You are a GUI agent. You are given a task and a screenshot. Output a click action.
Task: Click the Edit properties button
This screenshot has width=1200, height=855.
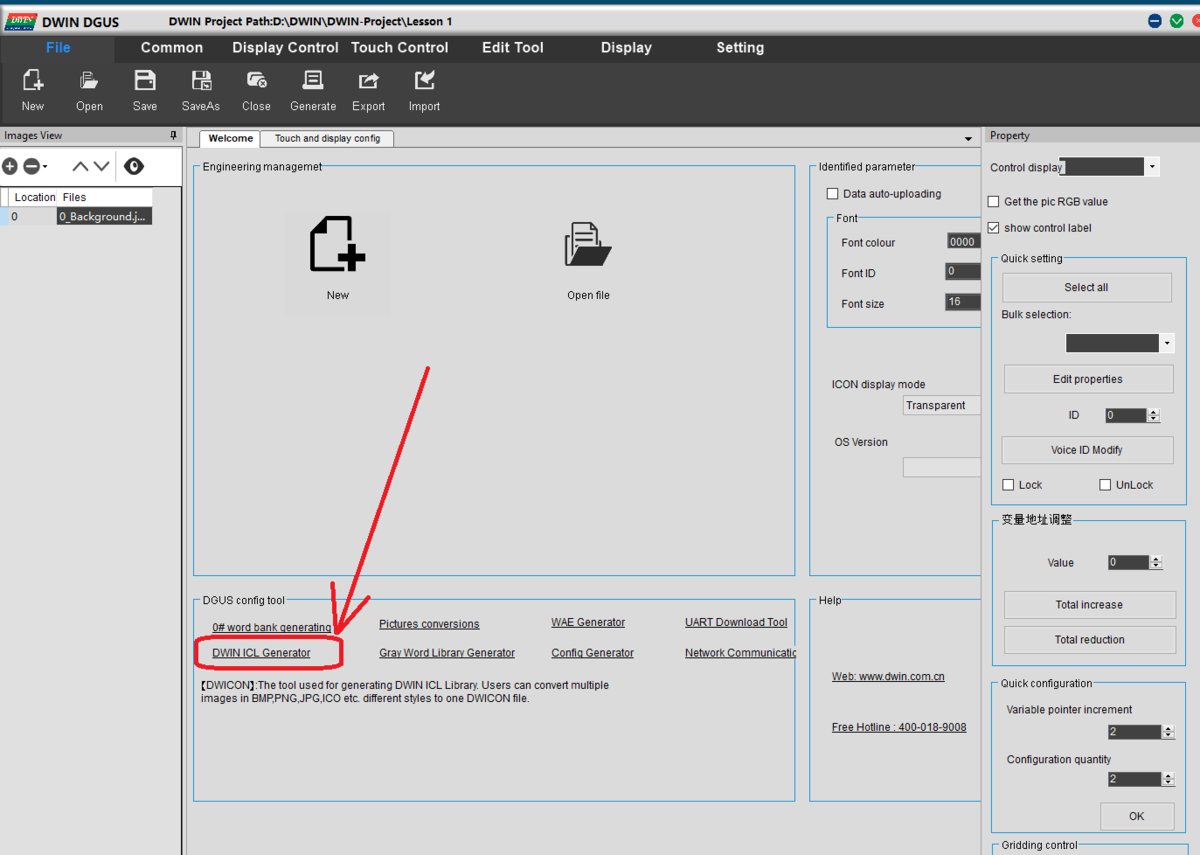click(x=1088, y=379)
